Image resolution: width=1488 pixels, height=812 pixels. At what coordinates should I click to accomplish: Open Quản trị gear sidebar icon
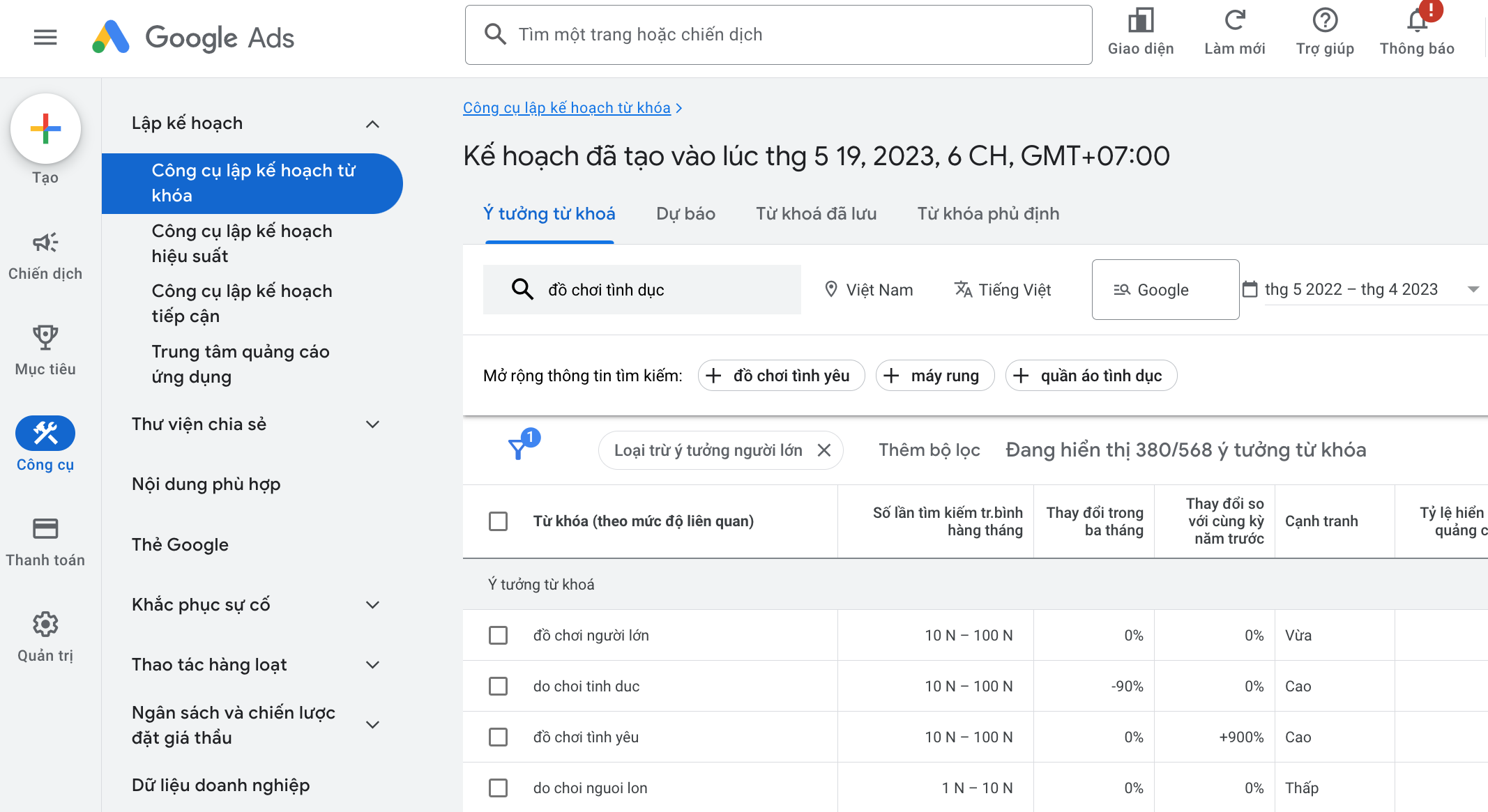coord(45,625)
